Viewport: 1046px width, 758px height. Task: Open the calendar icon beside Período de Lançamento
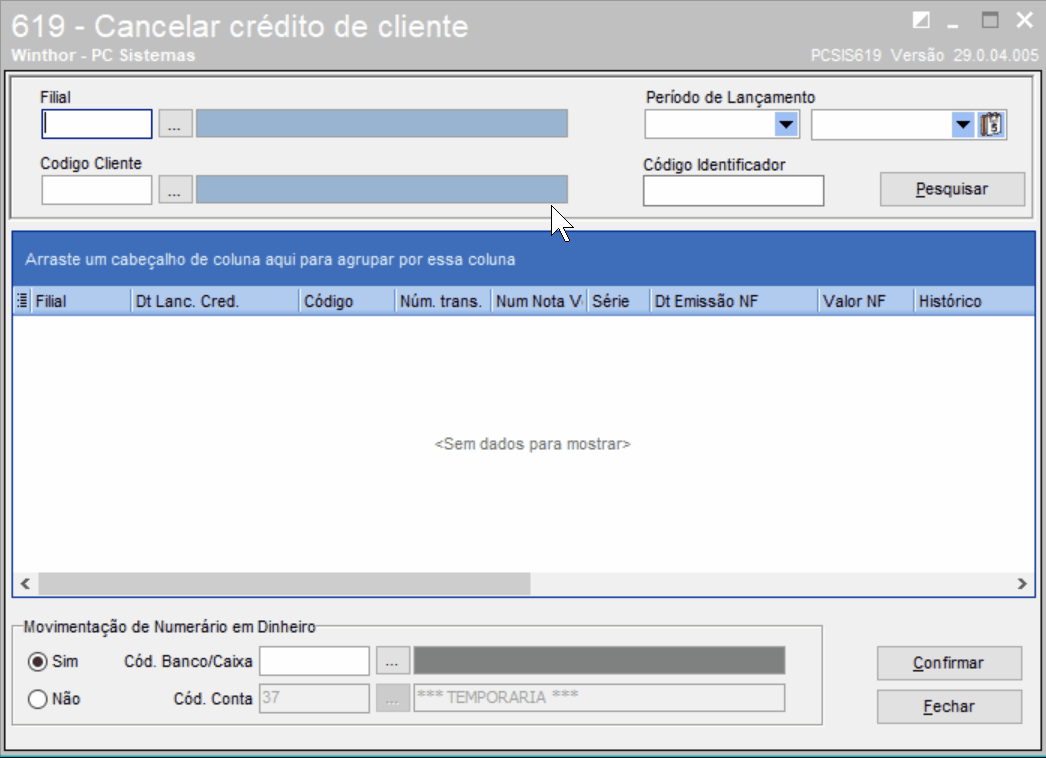[991, 125]
